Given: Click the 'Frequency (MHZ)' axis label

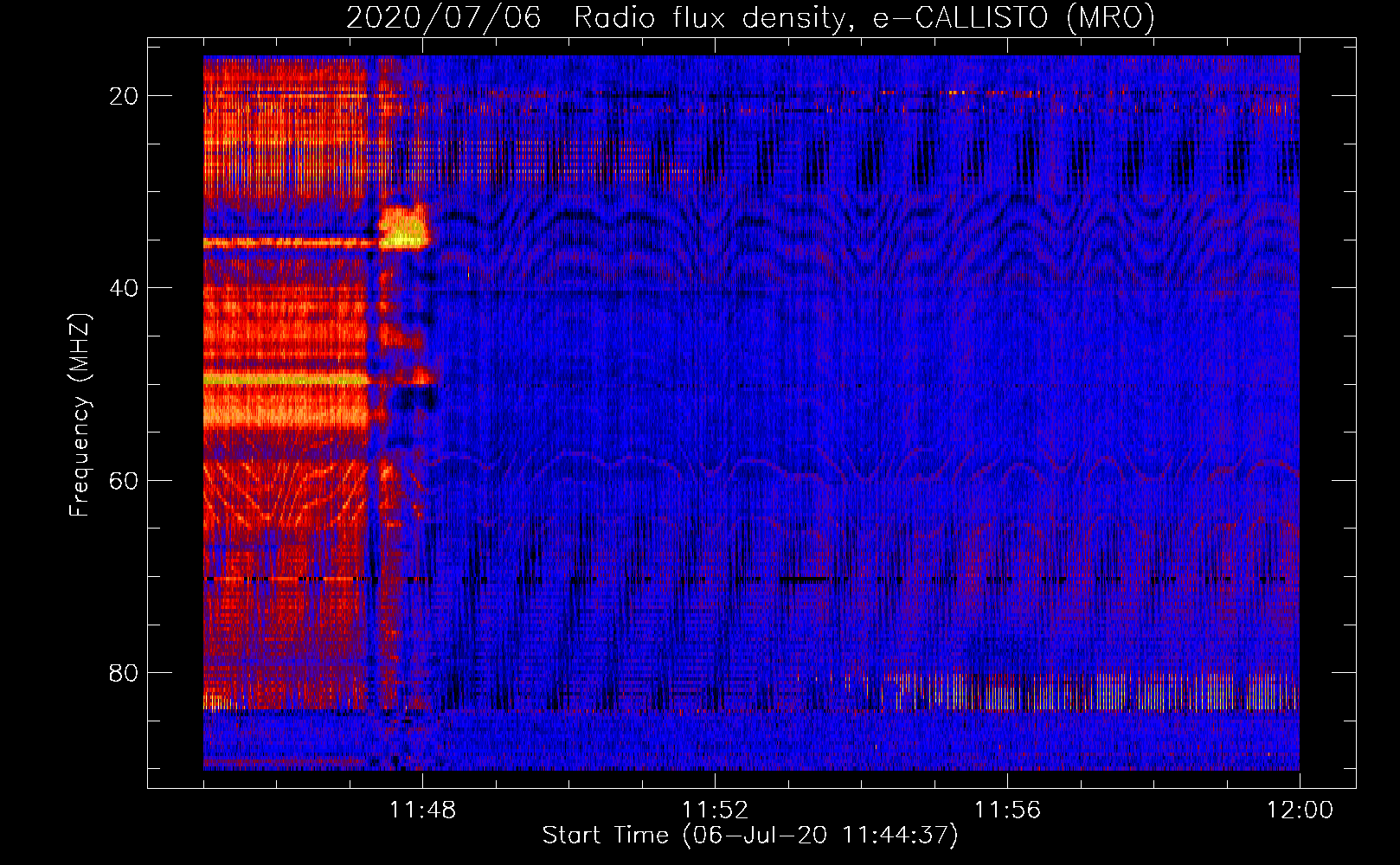Looking at the screenshot, I should [80, 415].
